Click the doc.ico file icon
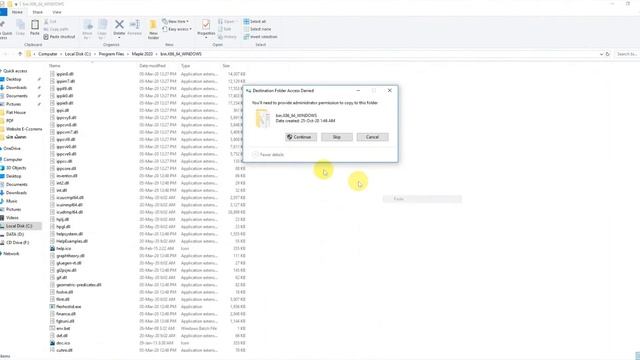The height and width of the screenshot is (360, 640). (x=52, y=343)
